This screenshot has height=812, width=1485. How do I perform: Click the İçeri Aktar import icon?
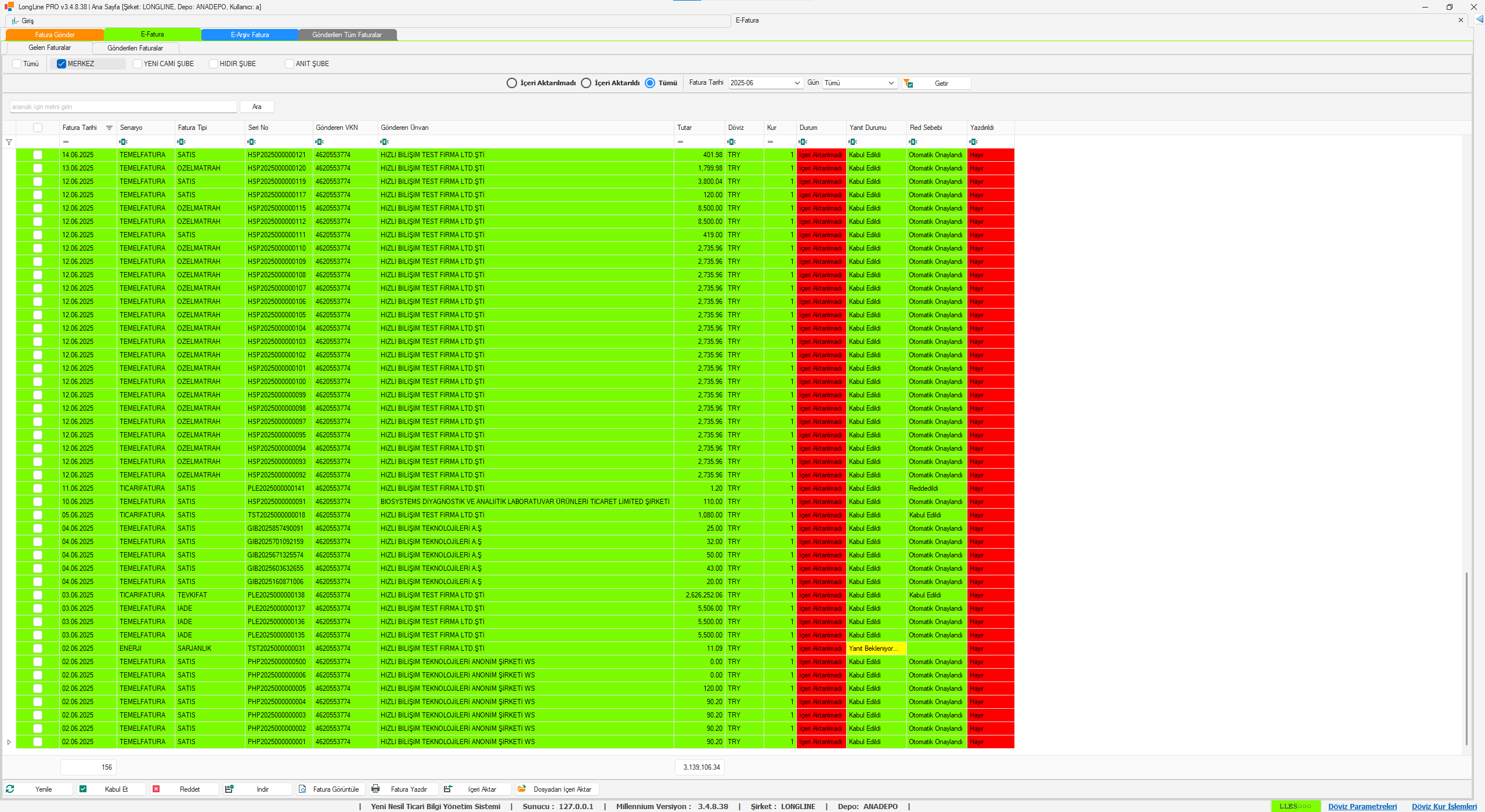448,789
